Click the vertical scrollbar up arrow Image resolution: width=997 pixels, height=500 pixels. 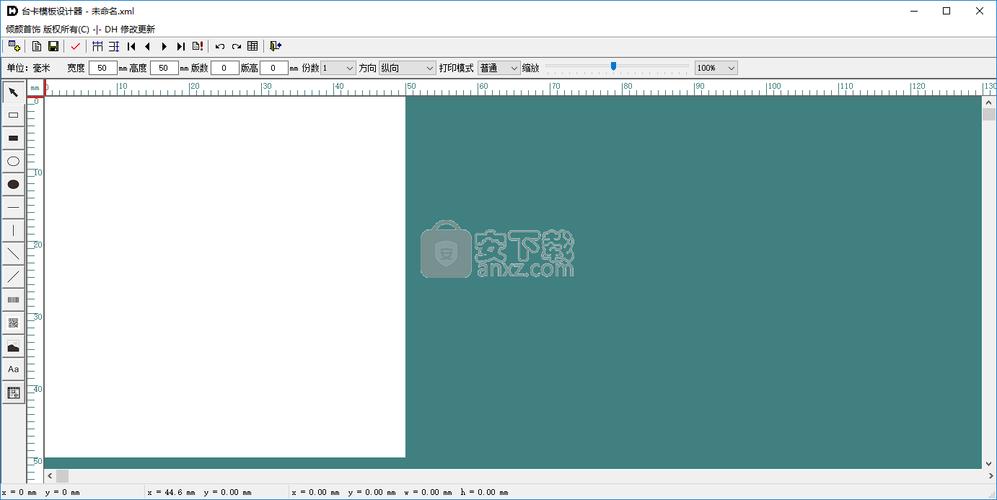(x=989, y=102)
